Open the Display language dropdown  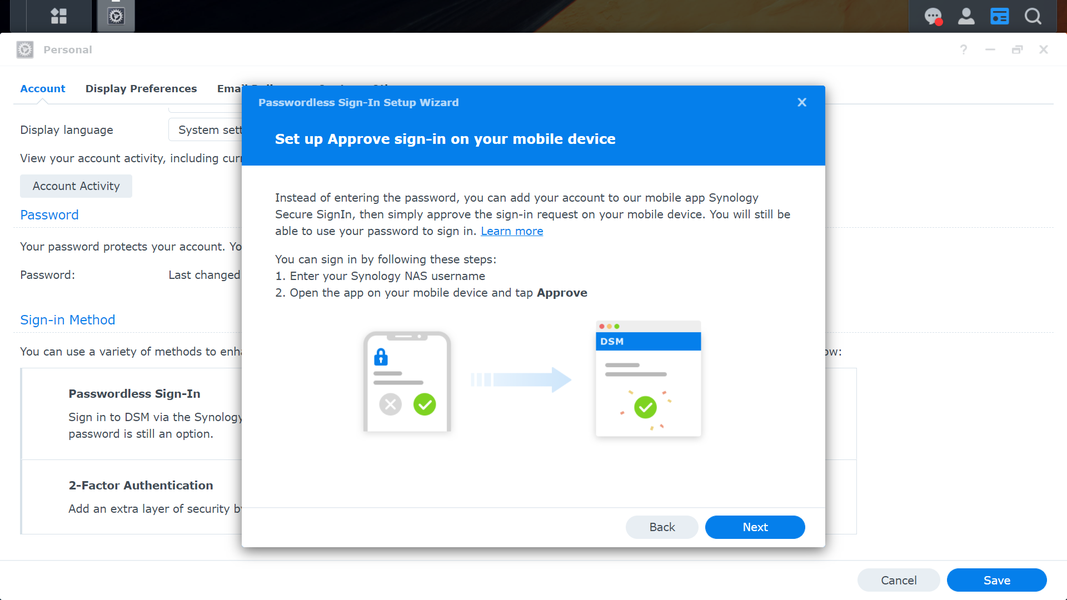(x=206, y=129)
